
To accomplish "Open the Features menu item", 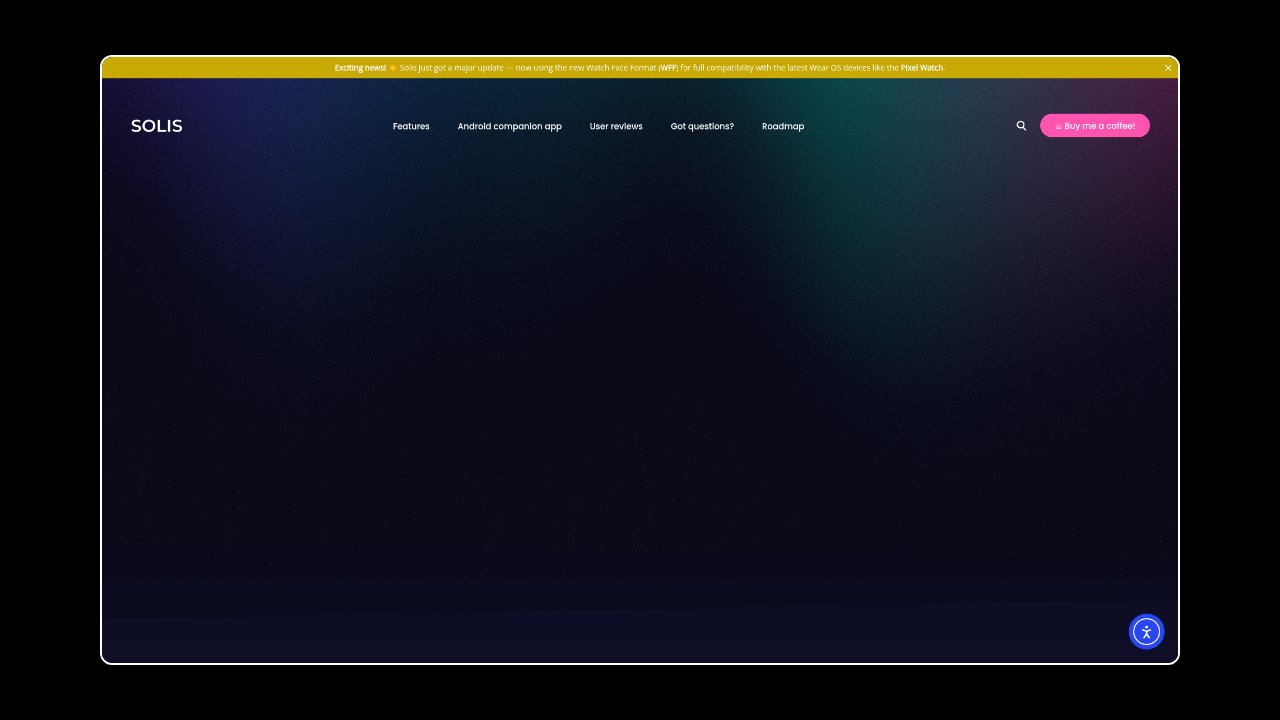I will [411, 126].
